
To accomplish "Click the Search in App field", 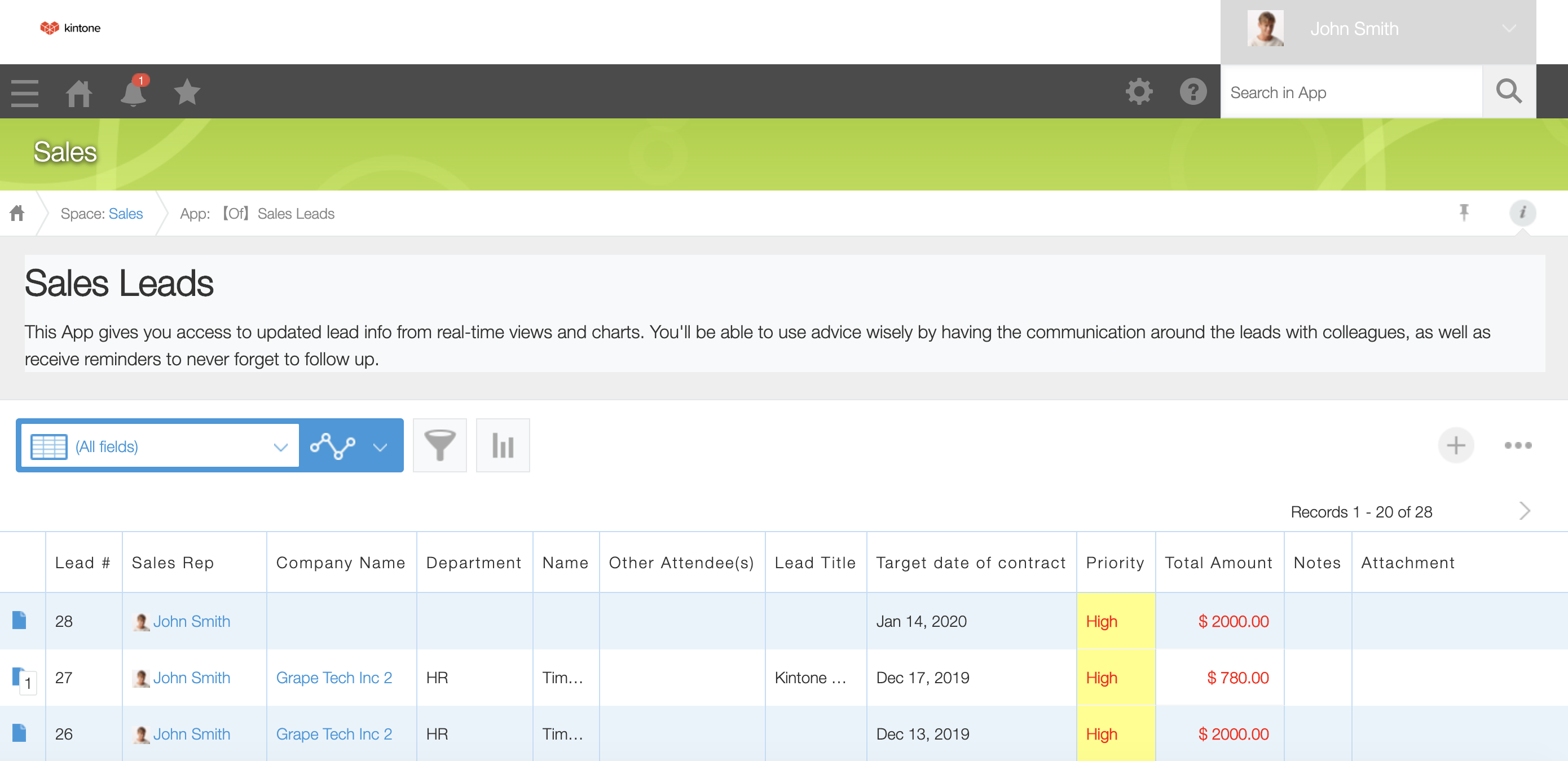I will tap(1351, 92).
